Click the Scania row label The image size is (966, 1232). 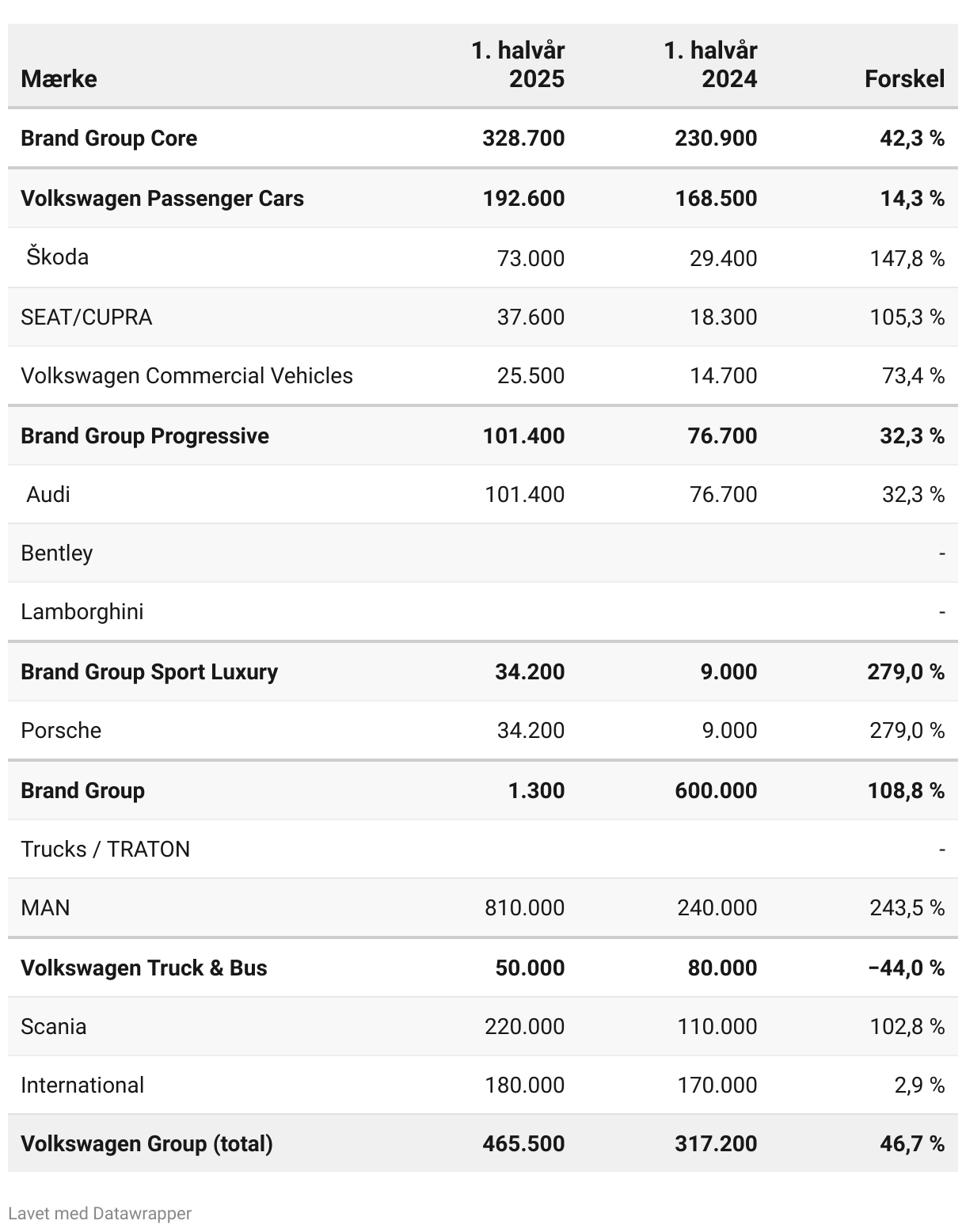[54, 1026]
